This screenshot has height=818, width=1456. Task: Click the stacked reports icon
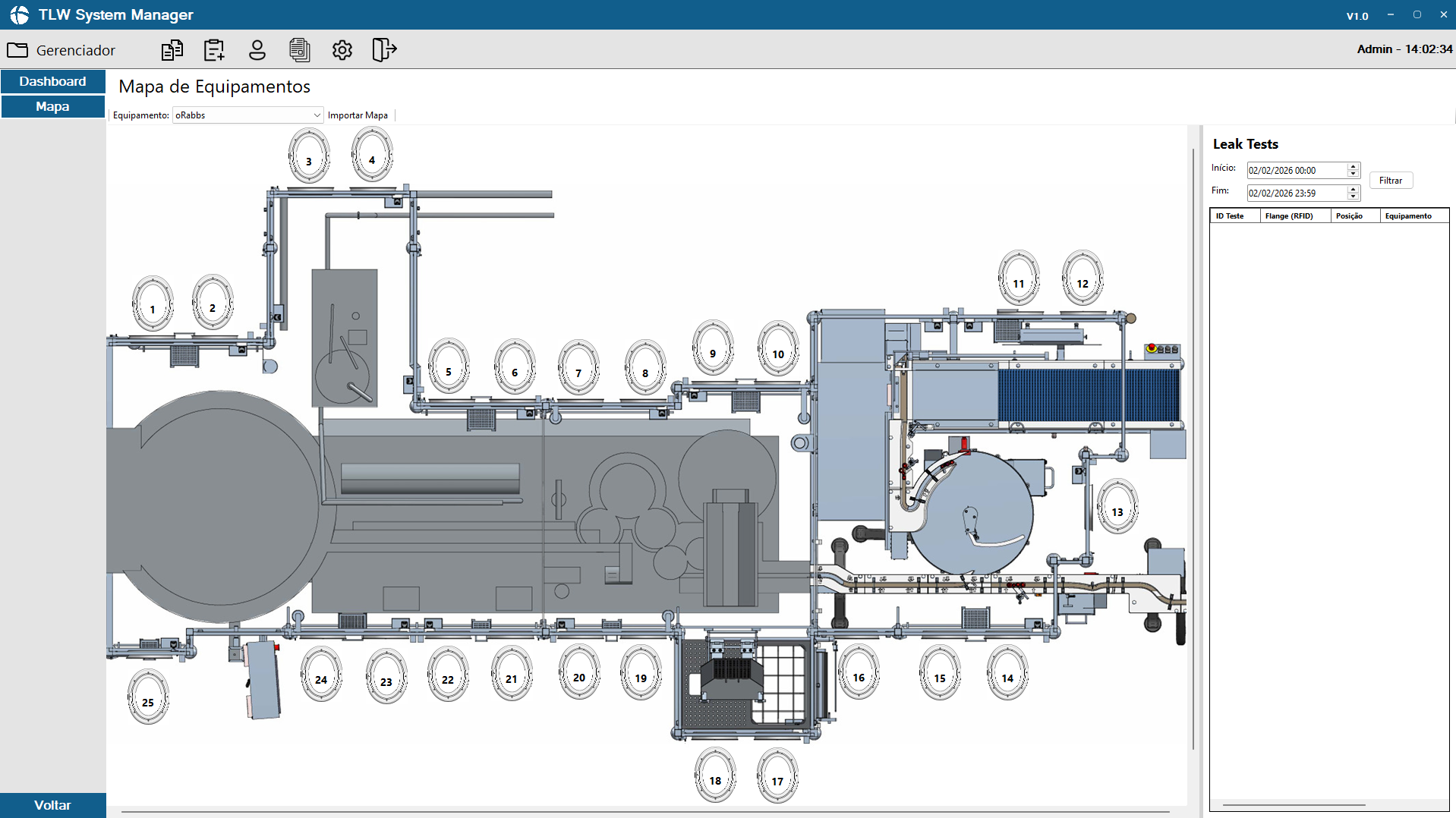300,50
